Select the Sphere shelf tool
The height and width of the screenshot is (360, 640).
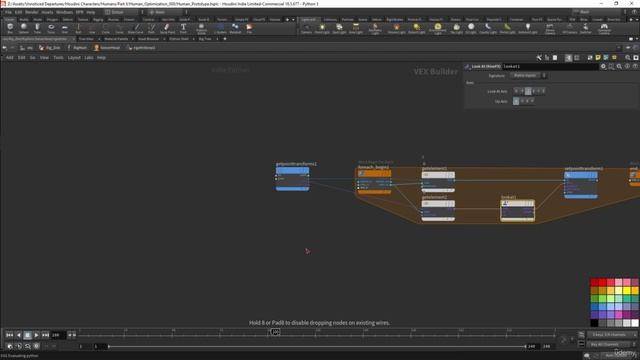click(x=24, y=28)
